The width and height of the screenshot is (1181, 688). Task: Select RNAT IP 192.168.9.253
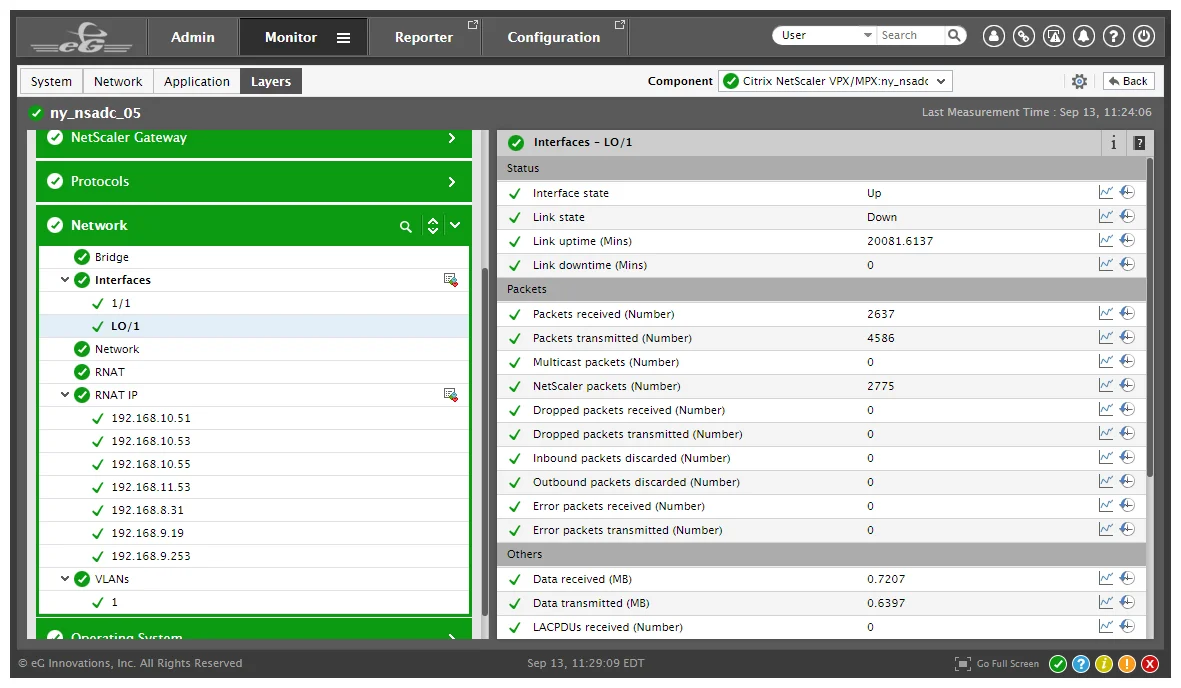[x=151, y=556]
